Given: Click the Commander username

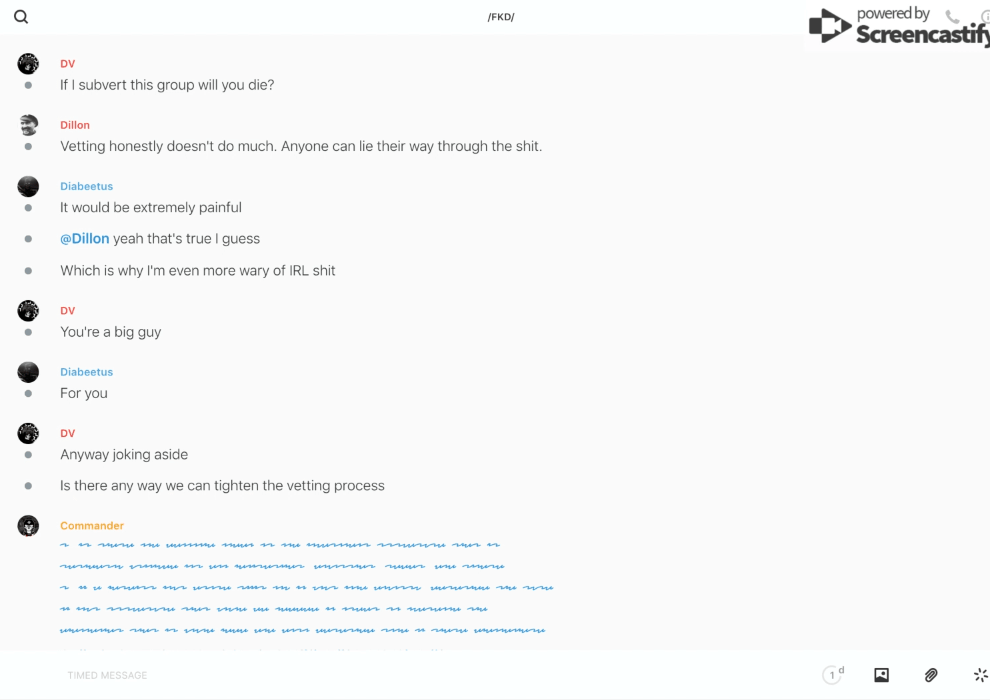Looking at the screenshot, I should tap(92, 526).
